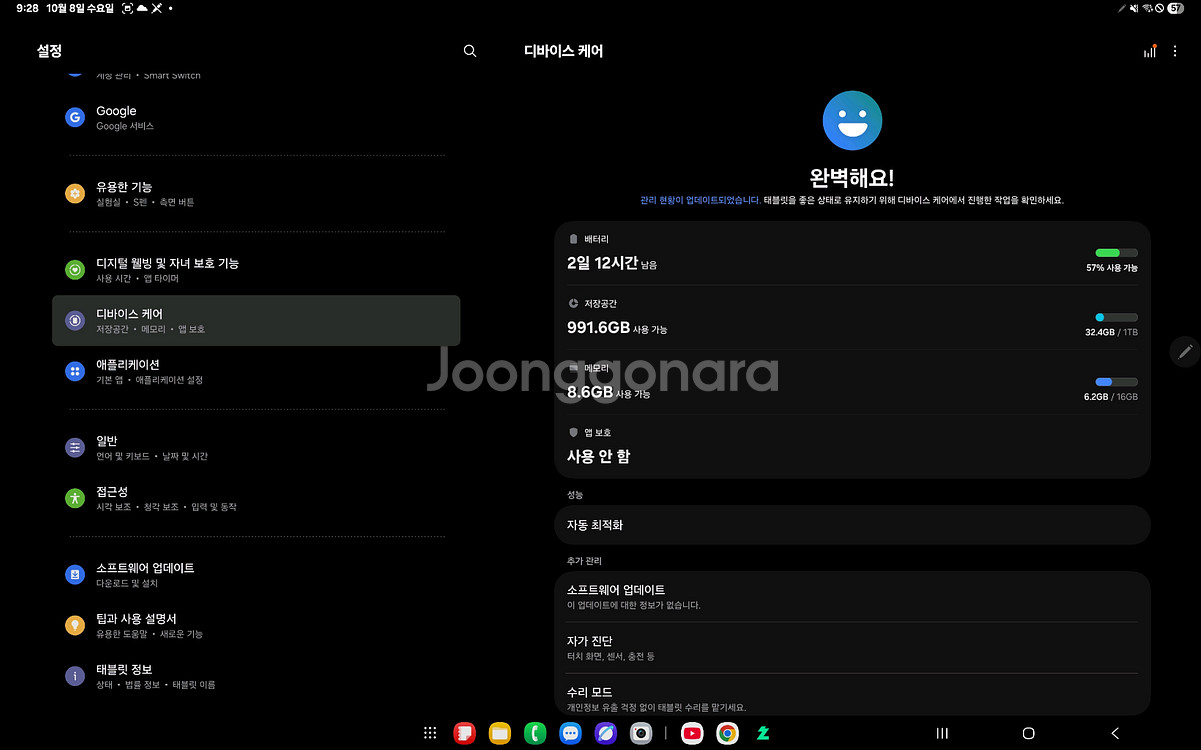The width and height of the screenshot is (1201, 750).
Task: Click the 관리 현황이 업데이트되었습니다 link
Action: (x=700, y=200)
